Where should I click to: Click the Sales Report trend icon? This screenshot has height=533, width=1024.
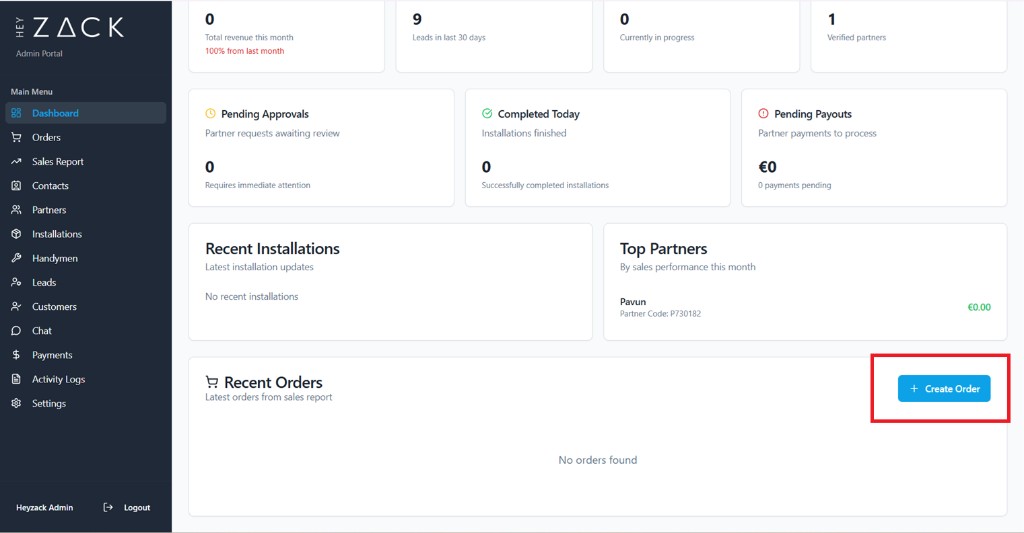pos(16,161)
